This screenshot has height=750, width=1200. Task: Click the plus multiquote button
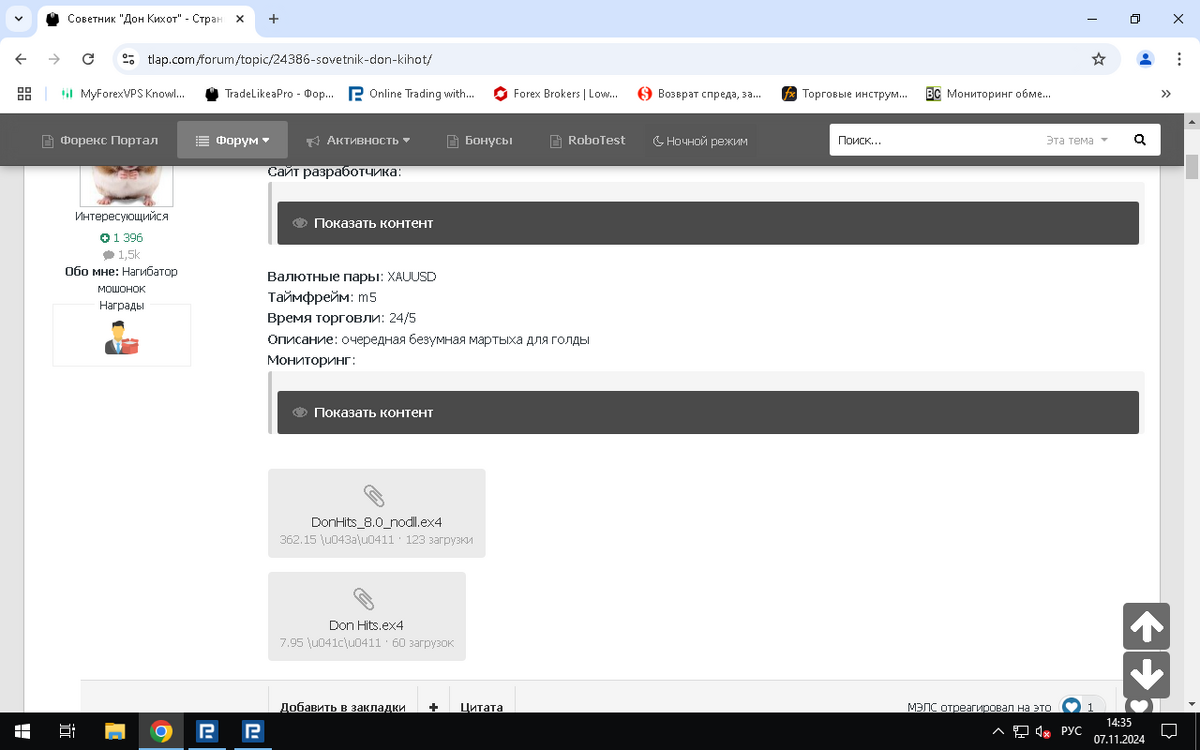(433, 706)
